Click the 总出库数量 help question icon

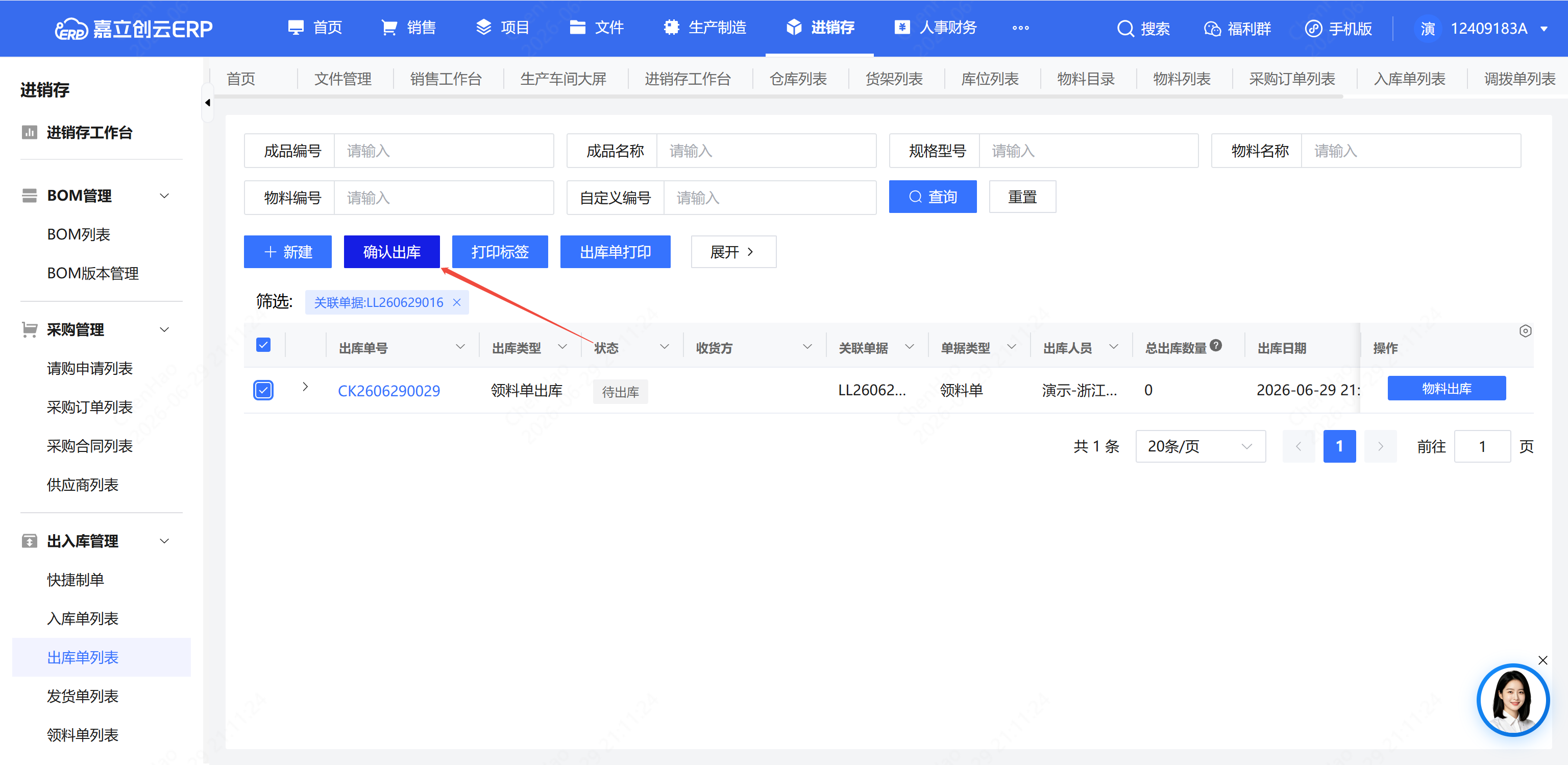click(1216, 345)
